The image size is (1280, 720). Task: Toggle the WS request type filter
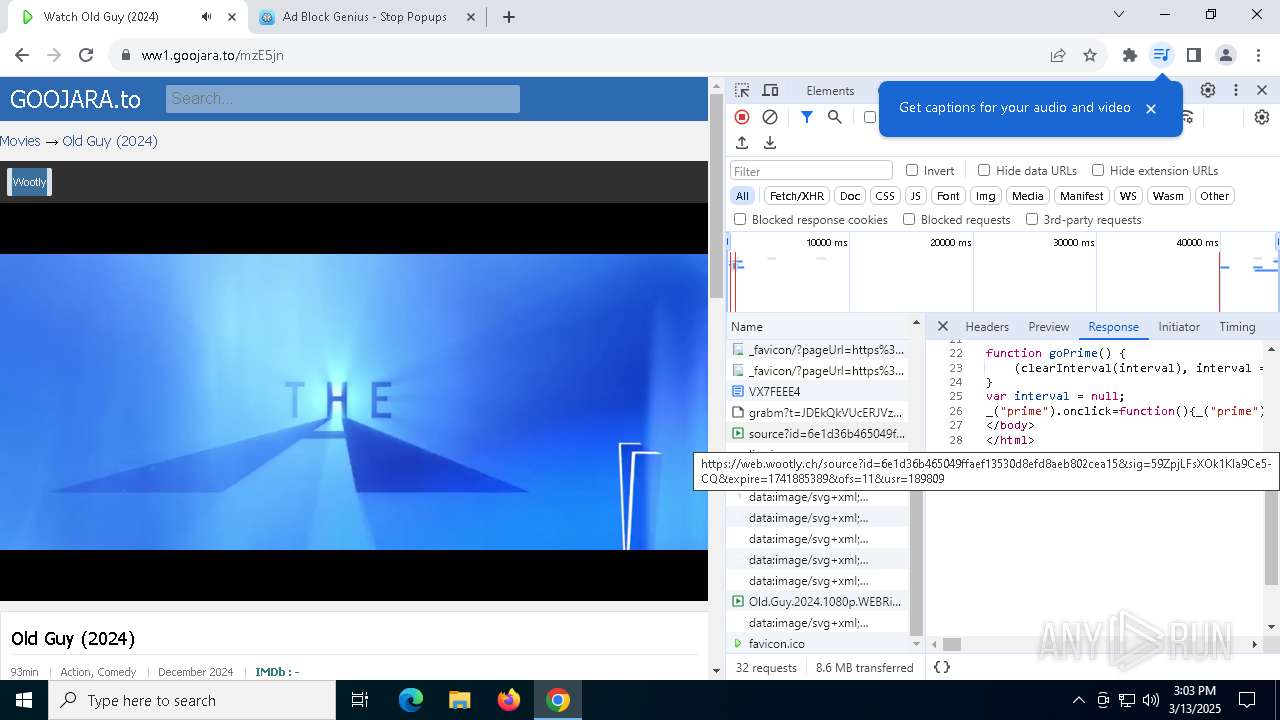point(1128,196)
